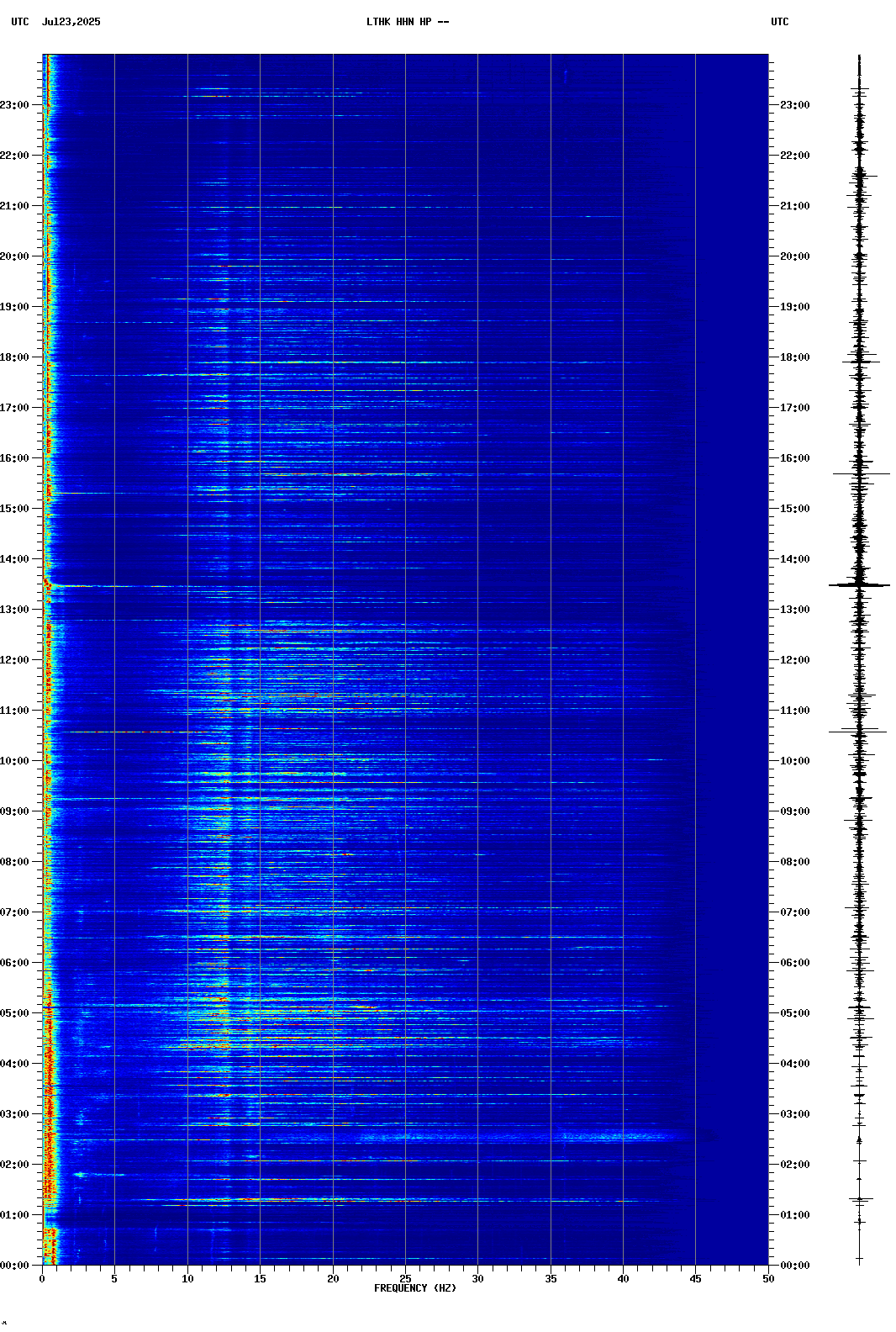Click the '0' frequency axis label

pyautogui.click(x=42, y=1279)
